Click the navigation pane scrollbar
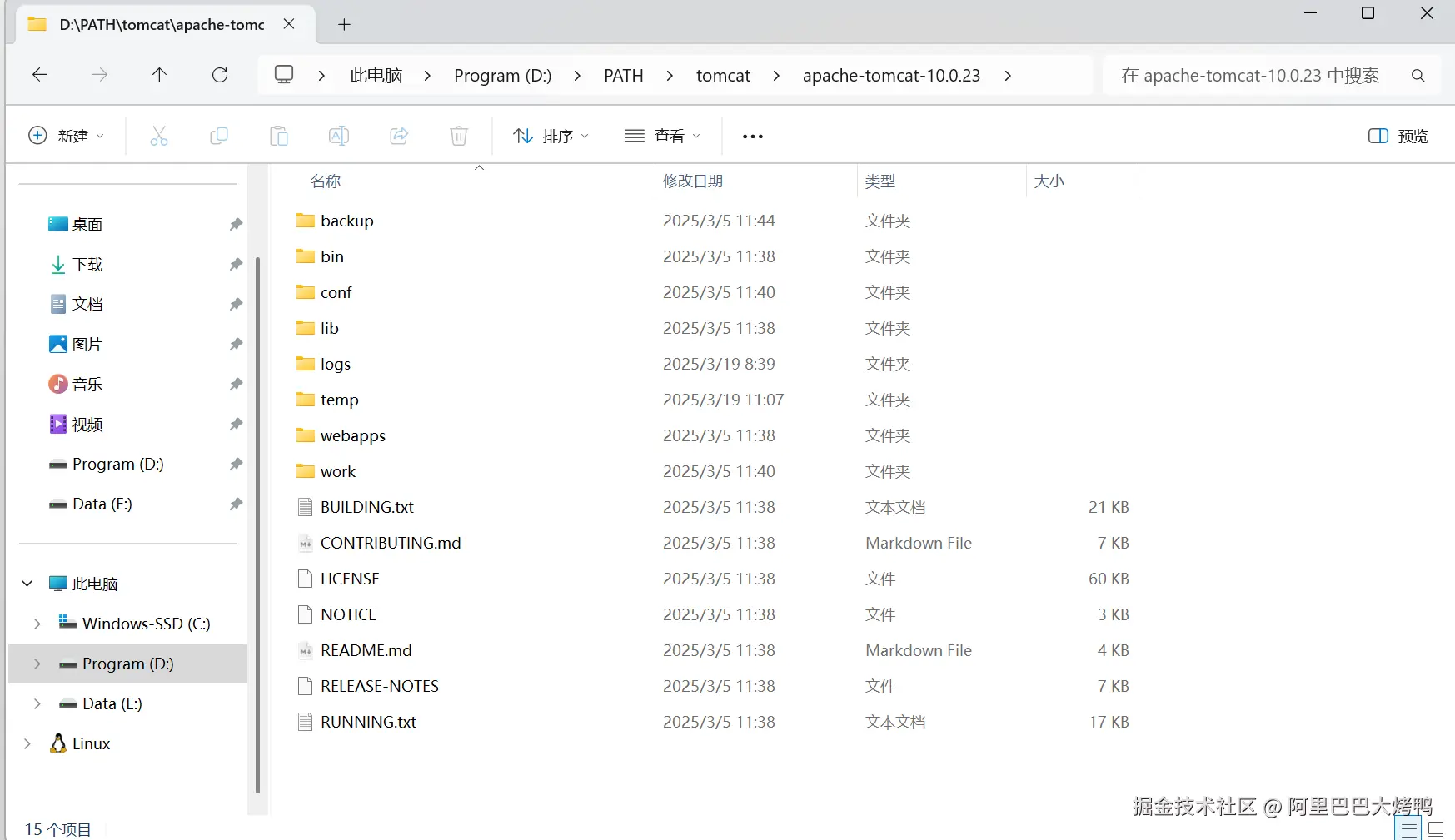The width and height of the screenshot is (1455, 840). [257, 524]
